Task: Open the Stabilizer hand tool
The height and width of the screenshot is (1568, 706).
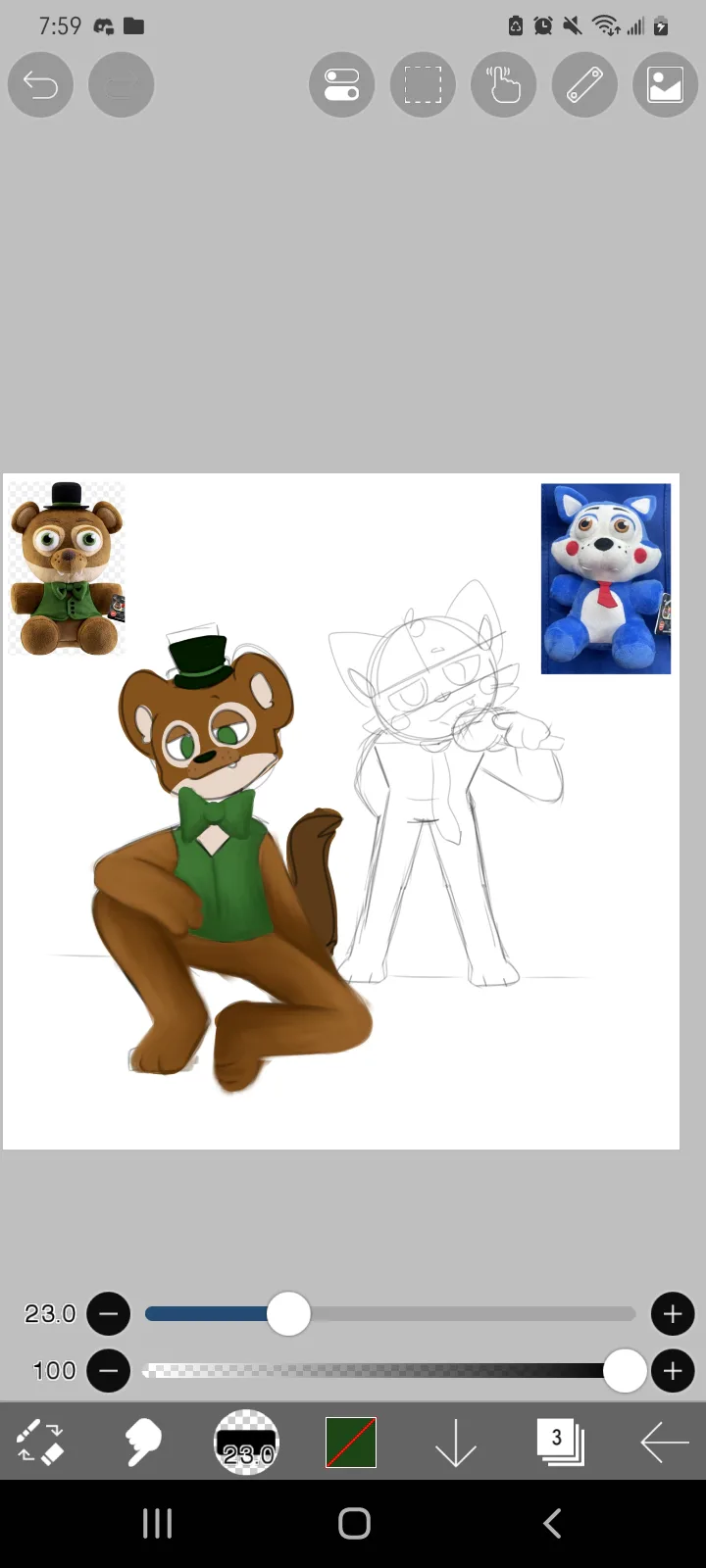Action: click(x=503, y=85)
